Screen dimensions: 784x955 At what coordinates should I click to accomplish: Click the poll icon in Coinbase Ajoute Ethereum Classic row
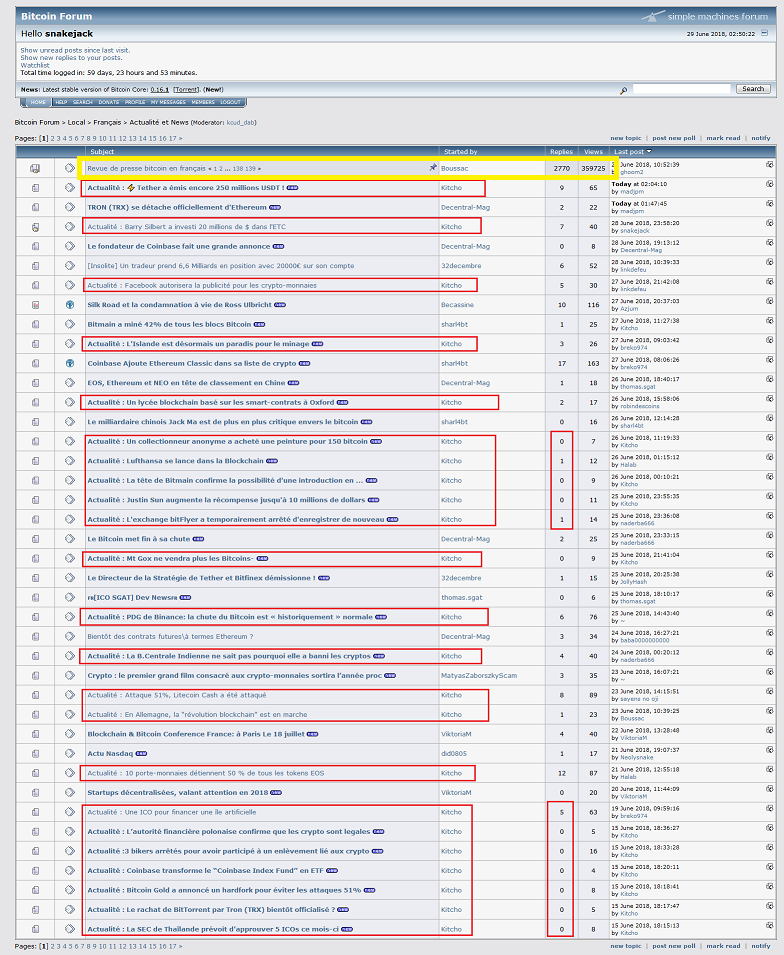(70, 363)
